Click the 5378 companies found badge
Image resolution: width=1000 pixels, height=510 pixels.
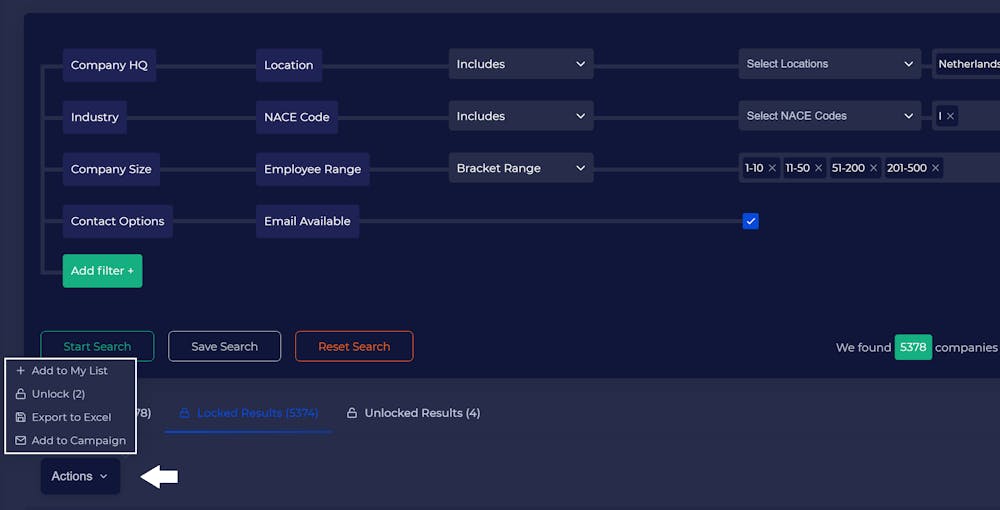[x=913, y=347]
